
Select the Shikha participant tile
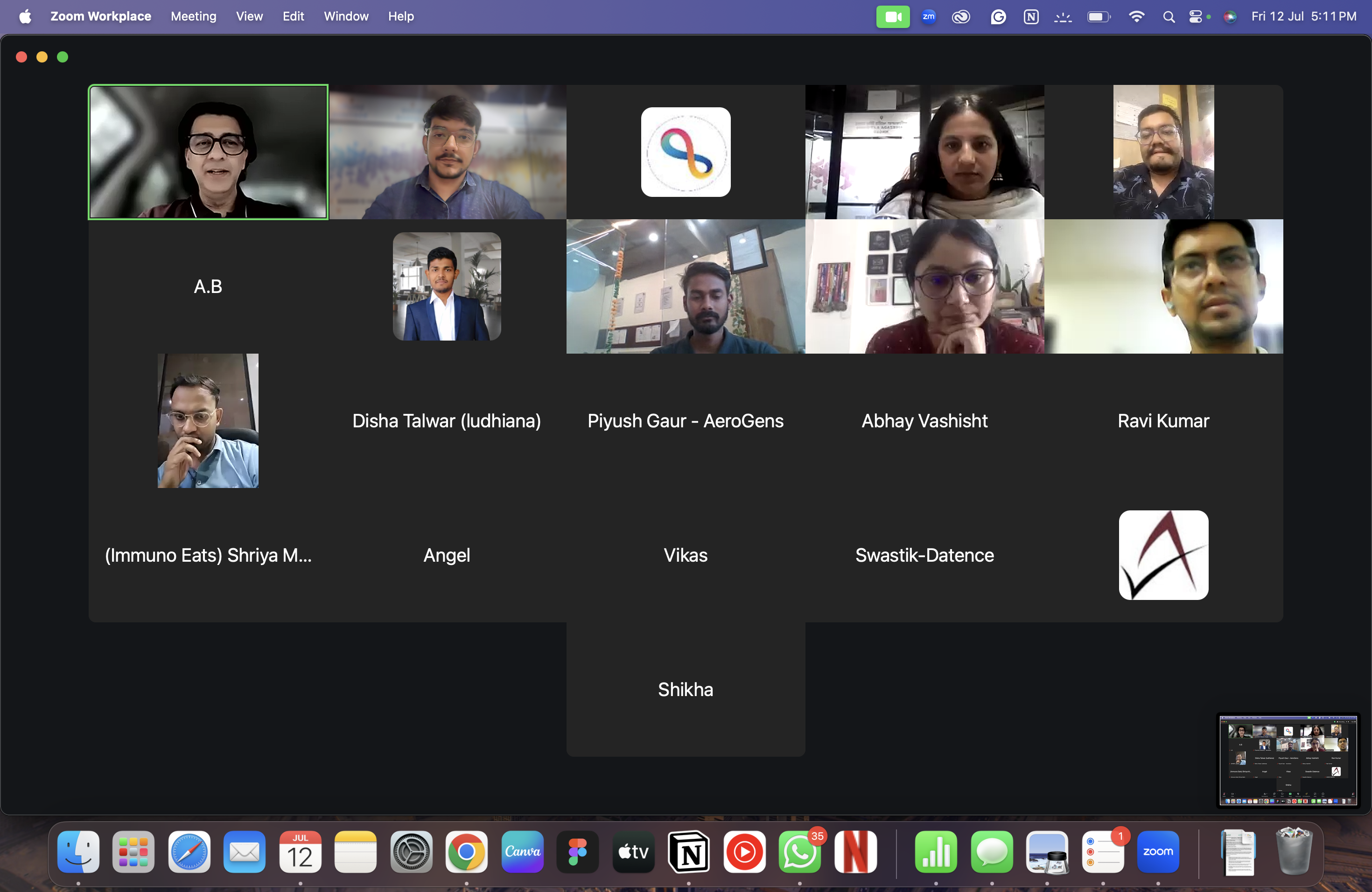click(x=686, y=689)
